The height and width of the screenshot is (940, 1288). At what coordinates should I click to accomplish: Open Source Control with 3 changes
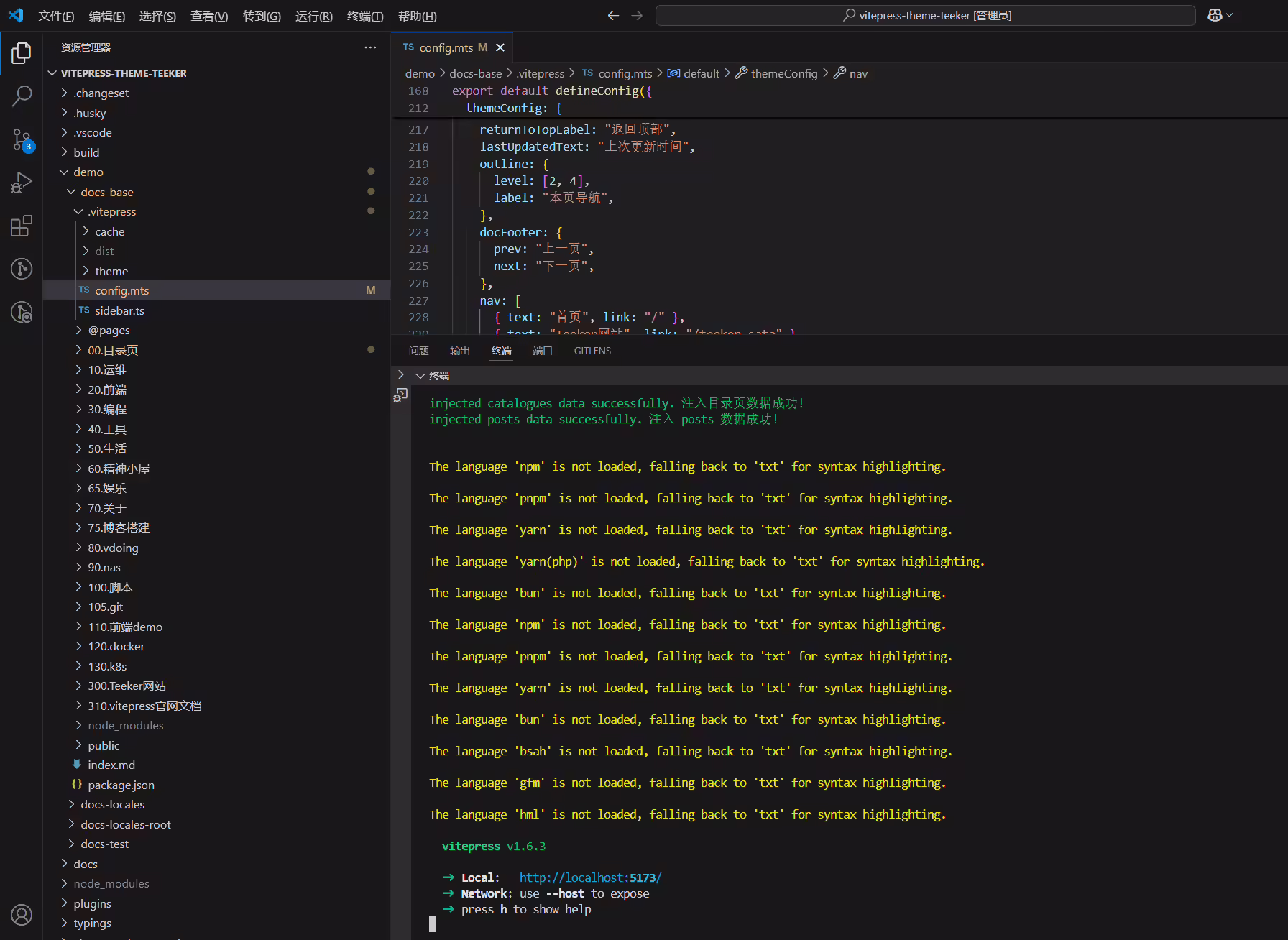click(x=22, y=139)
